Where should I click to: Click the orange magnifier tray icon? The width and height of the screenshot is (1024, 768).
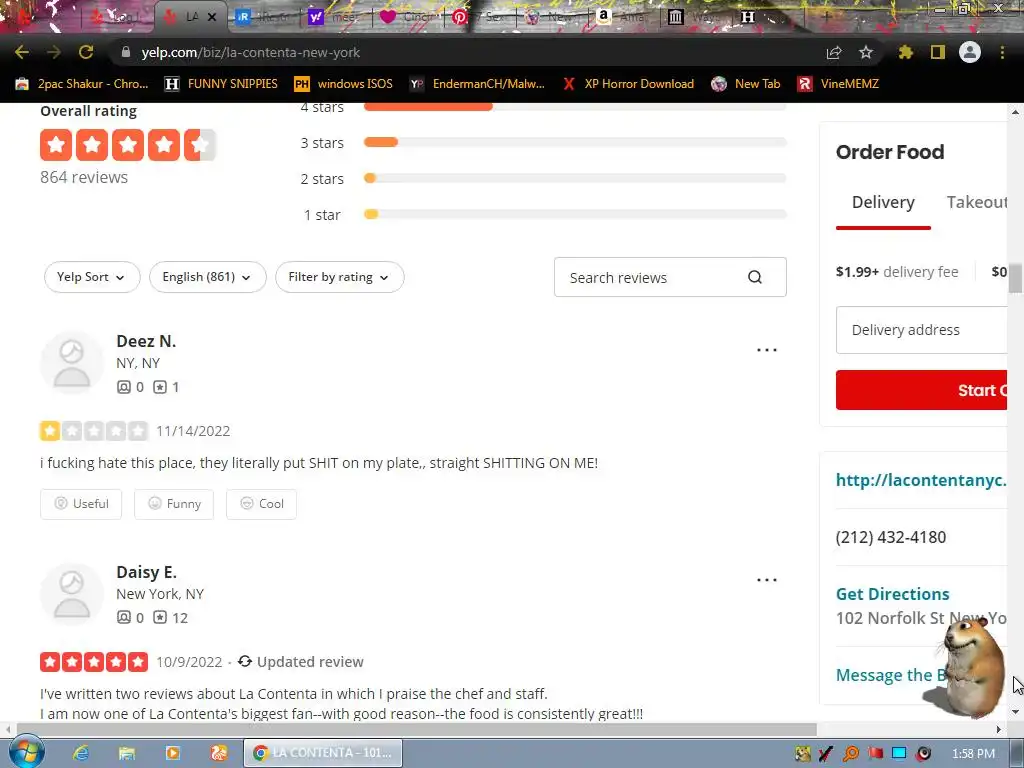point(851,754)
